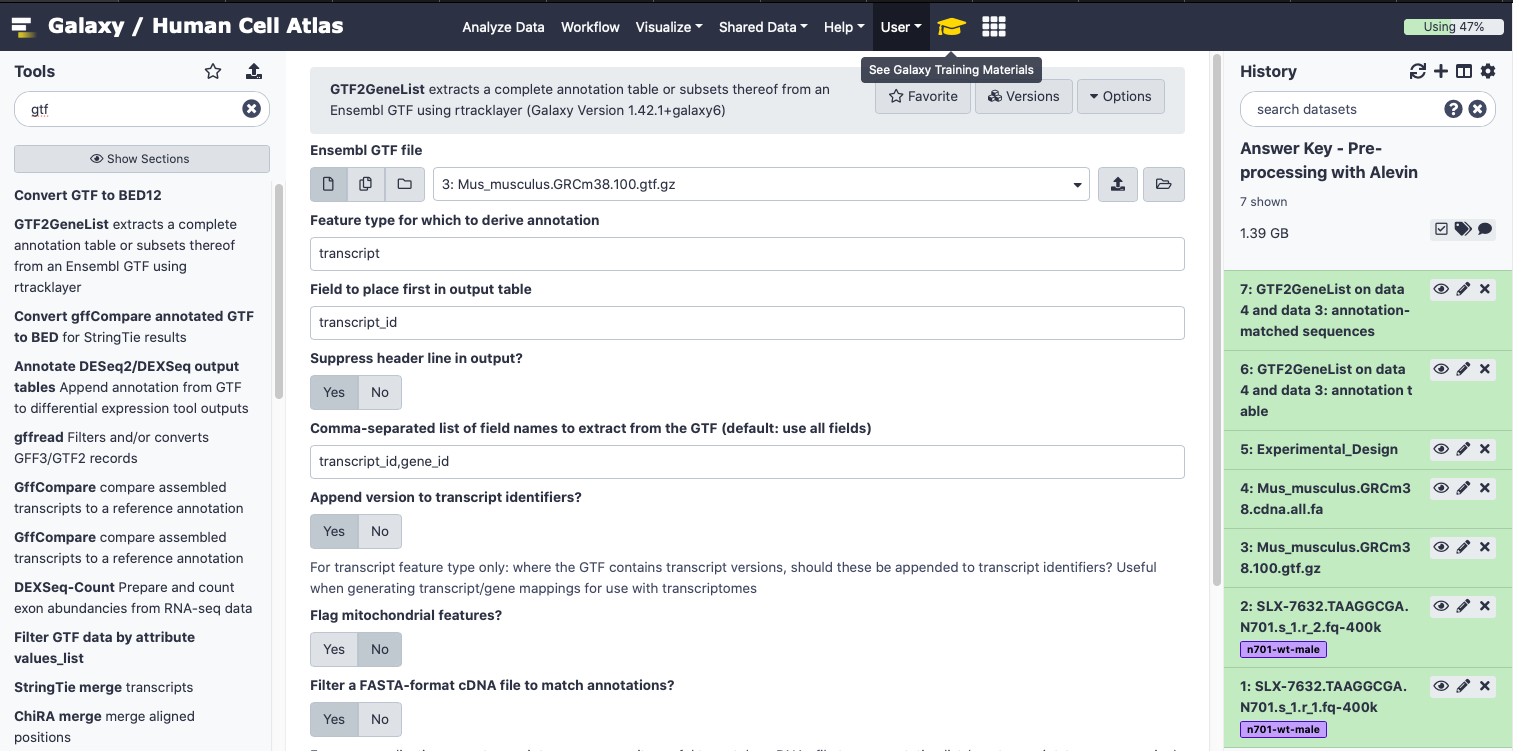View dataset 7 with eye icon
This screenshot has height=751, width=1513.
[1441, 289]
